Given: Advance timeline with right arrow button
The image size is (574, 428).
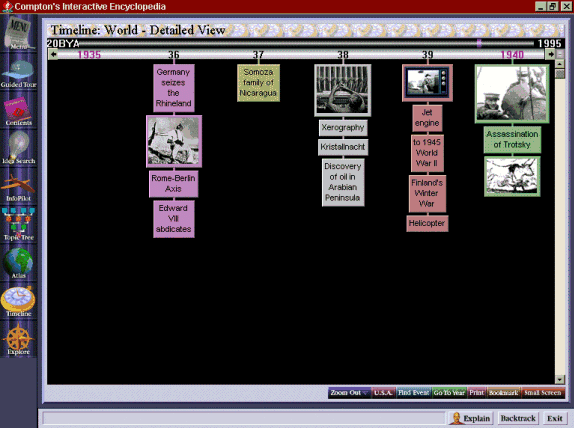Looking at the screenshot, I should (550, 55).
